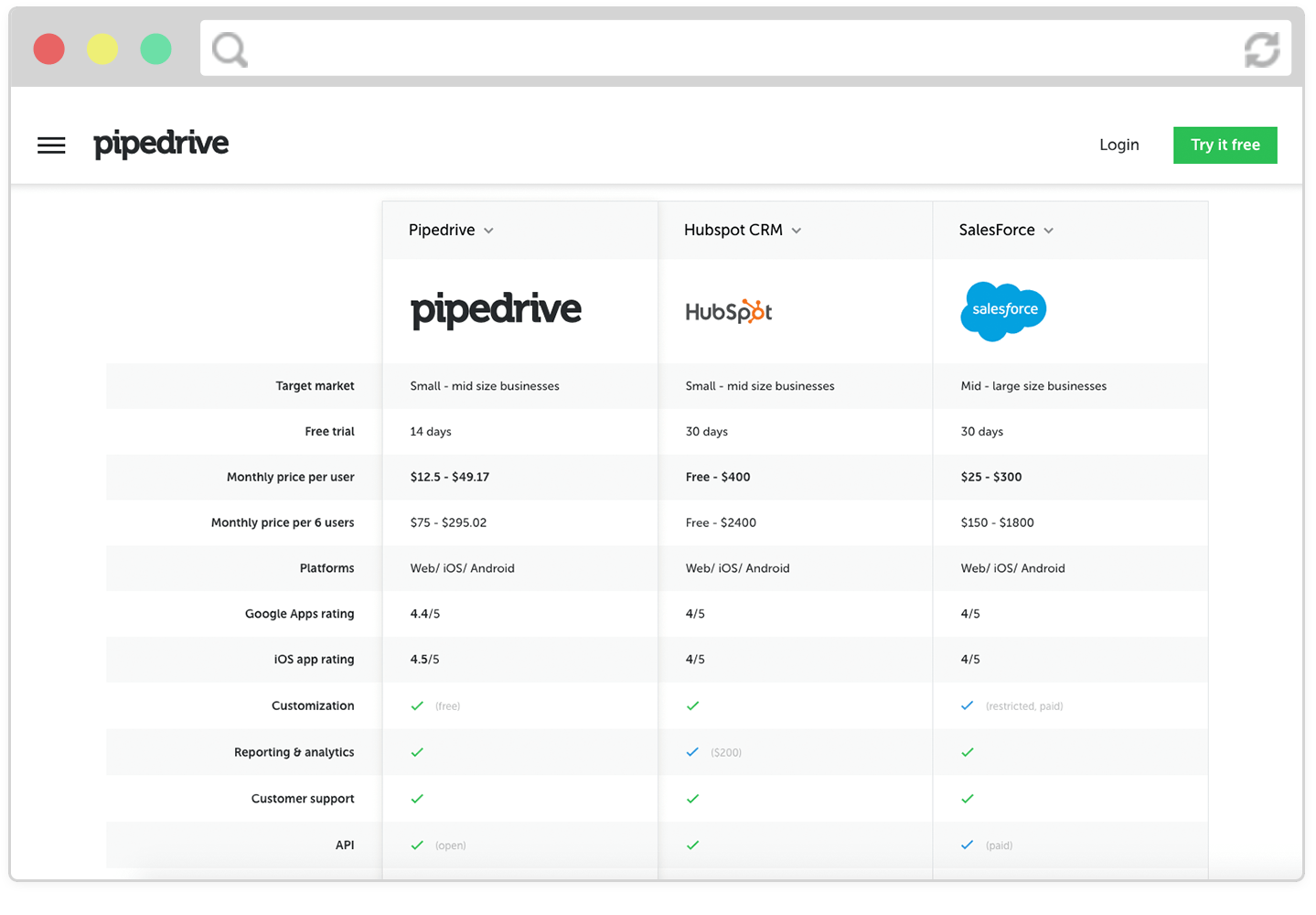Click Customer support row label
Image resolution: width=1316 pixels, height=915 pixels.
[x=303, y=799]
